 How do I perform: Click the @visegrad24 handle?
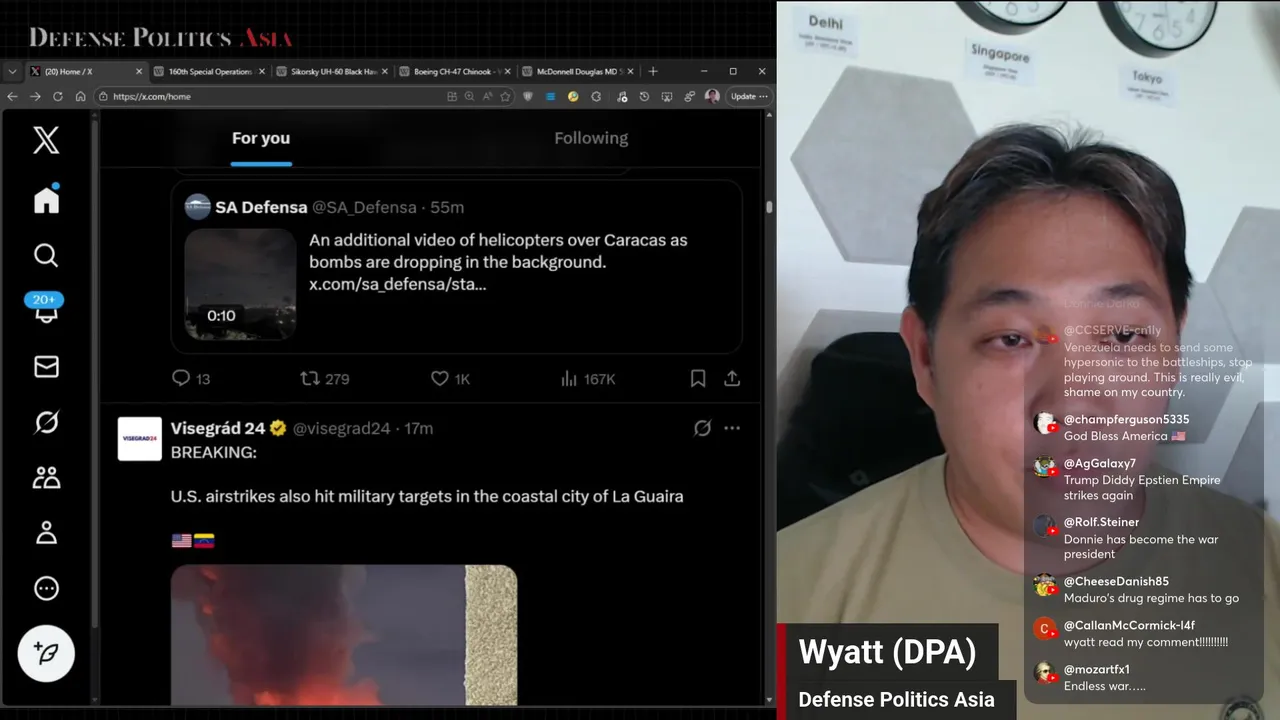(341, 428)
